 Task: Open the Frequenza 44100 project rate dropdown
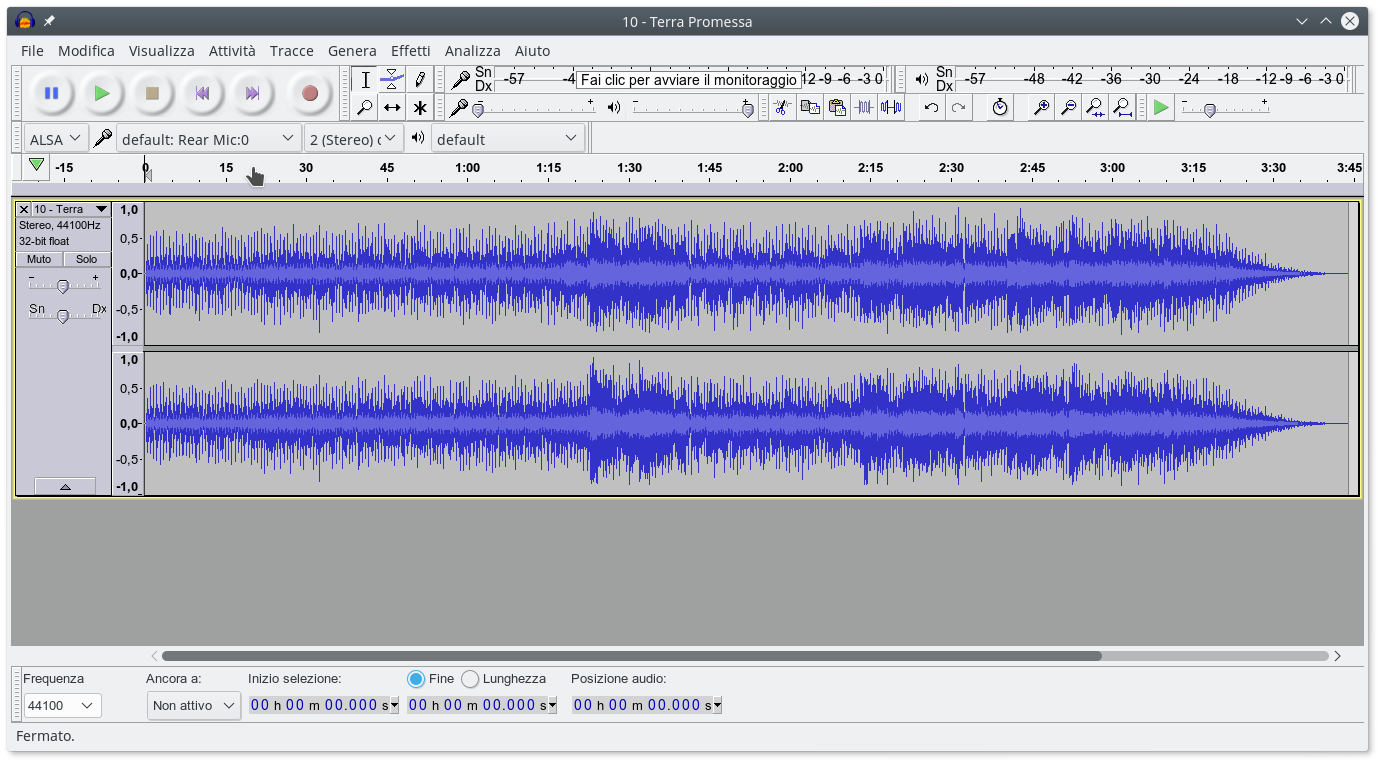click(62, 706)
